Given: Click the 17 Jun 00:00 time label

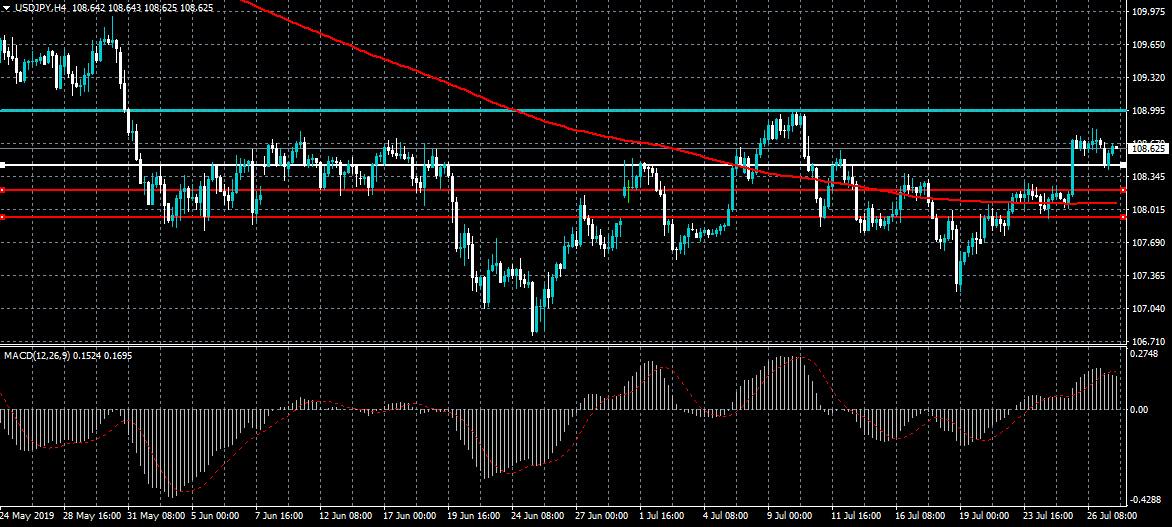Looking at the screenshot, I should tap(410, 517).
